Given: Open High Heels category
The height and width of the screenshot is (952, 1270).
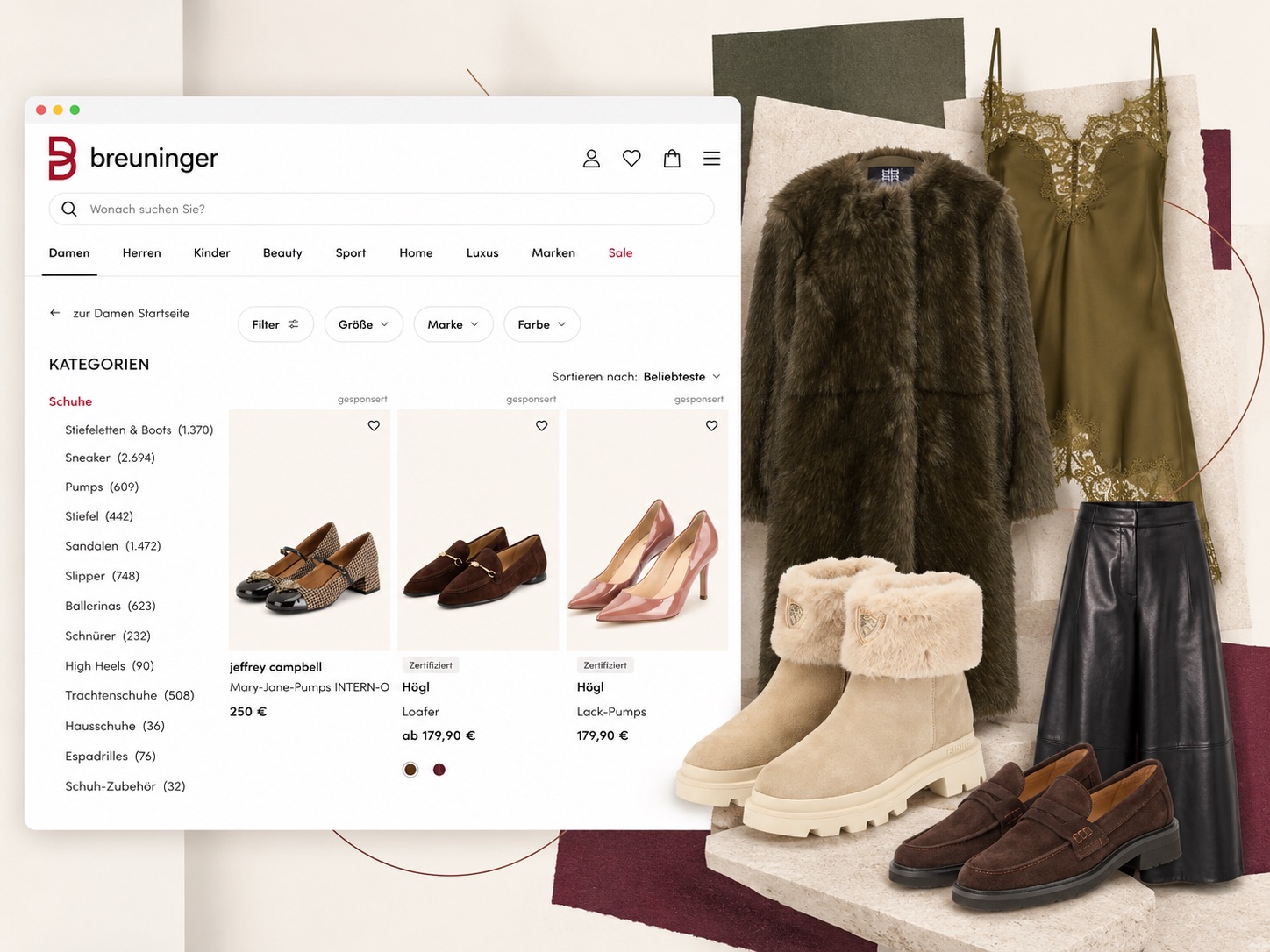Looking at the screenshot, I should tap(109, 666).
